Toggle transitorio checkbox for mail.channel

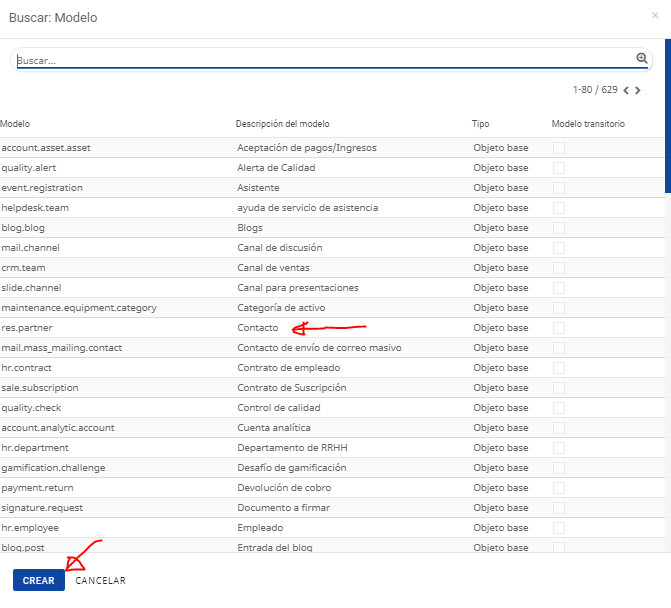point(558,248)
